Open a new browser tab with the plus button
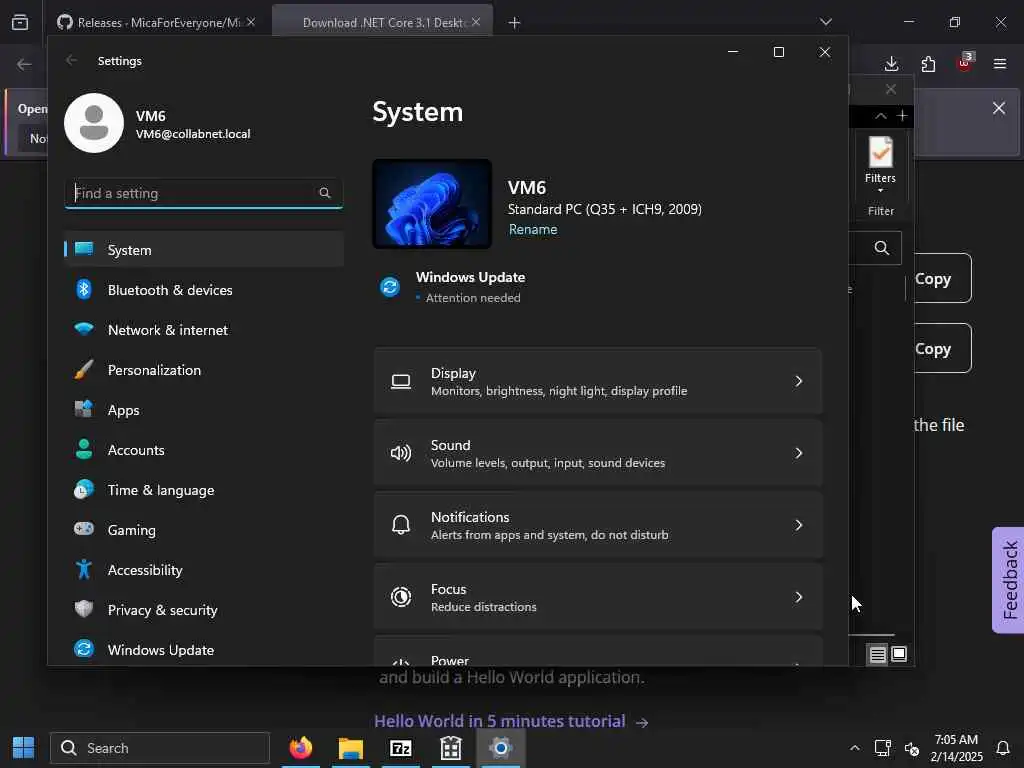 coord(515,23)
